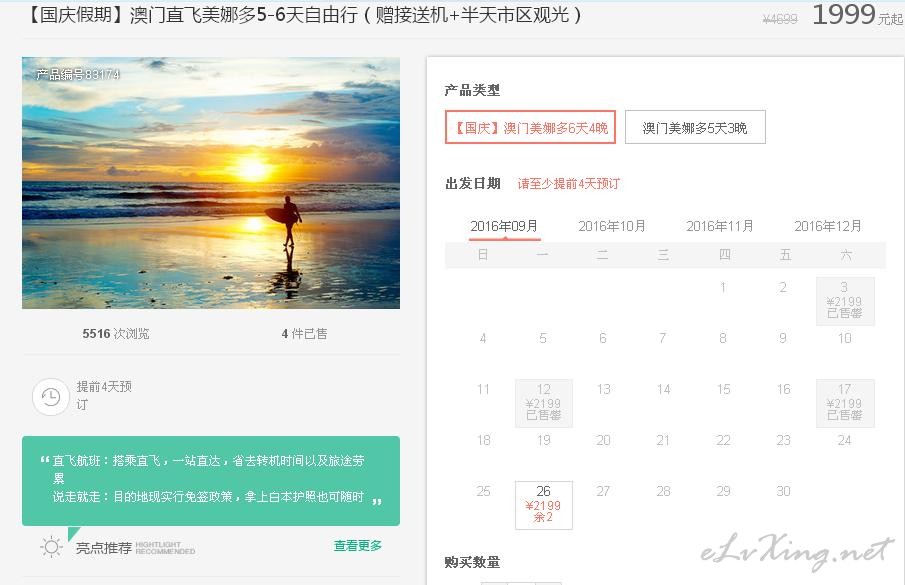Click the sun icon next to 亮点推荐

(51, 547)
